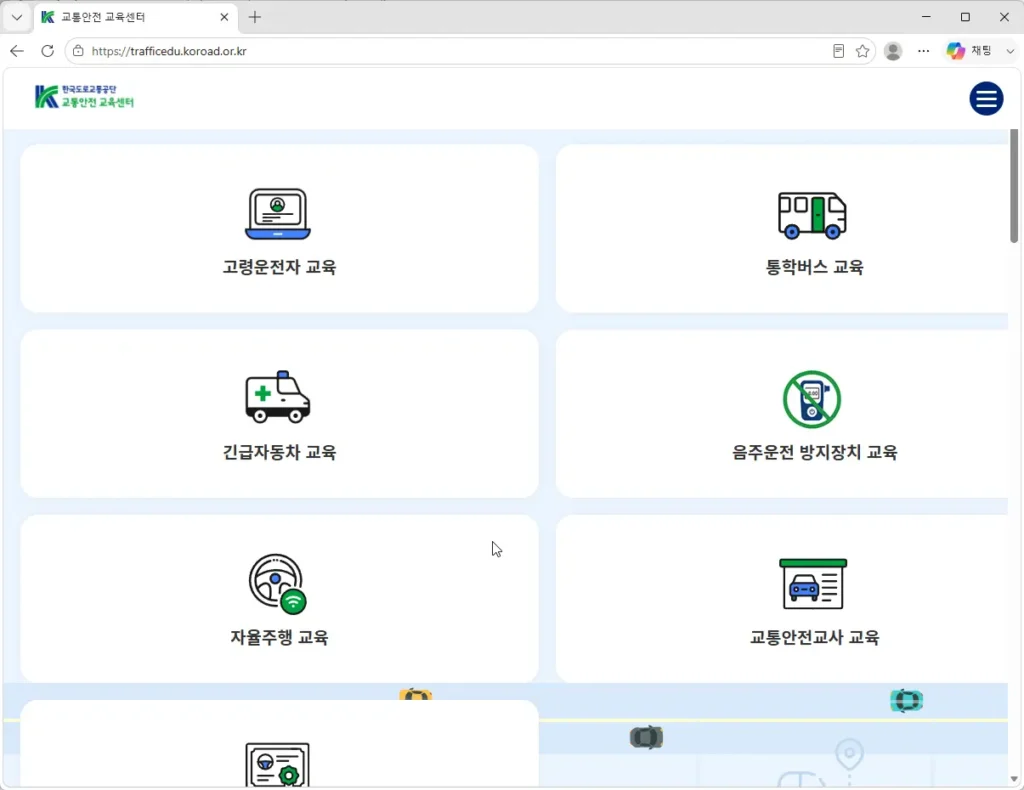Screen dimensions: 1024x790
Task: Open the tab search dropdown
Action: pyautogui.click(x=17, y=17)
